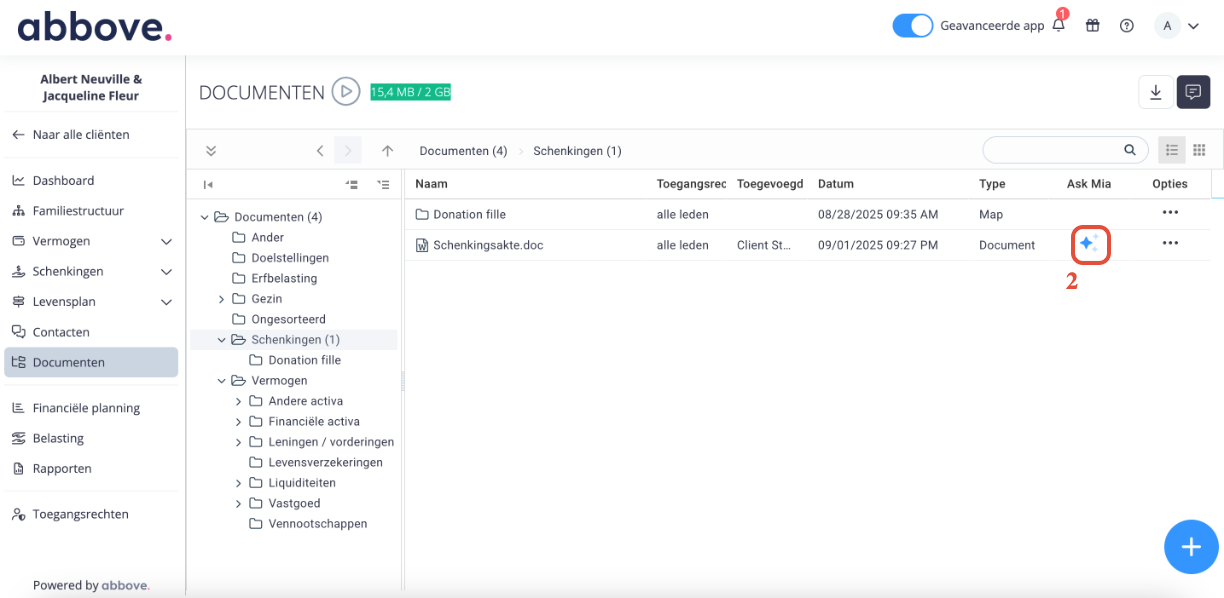Expand the Schenkingen sidebar chevron
This screenshot has height=598, width=1224.
pos(166,271)
